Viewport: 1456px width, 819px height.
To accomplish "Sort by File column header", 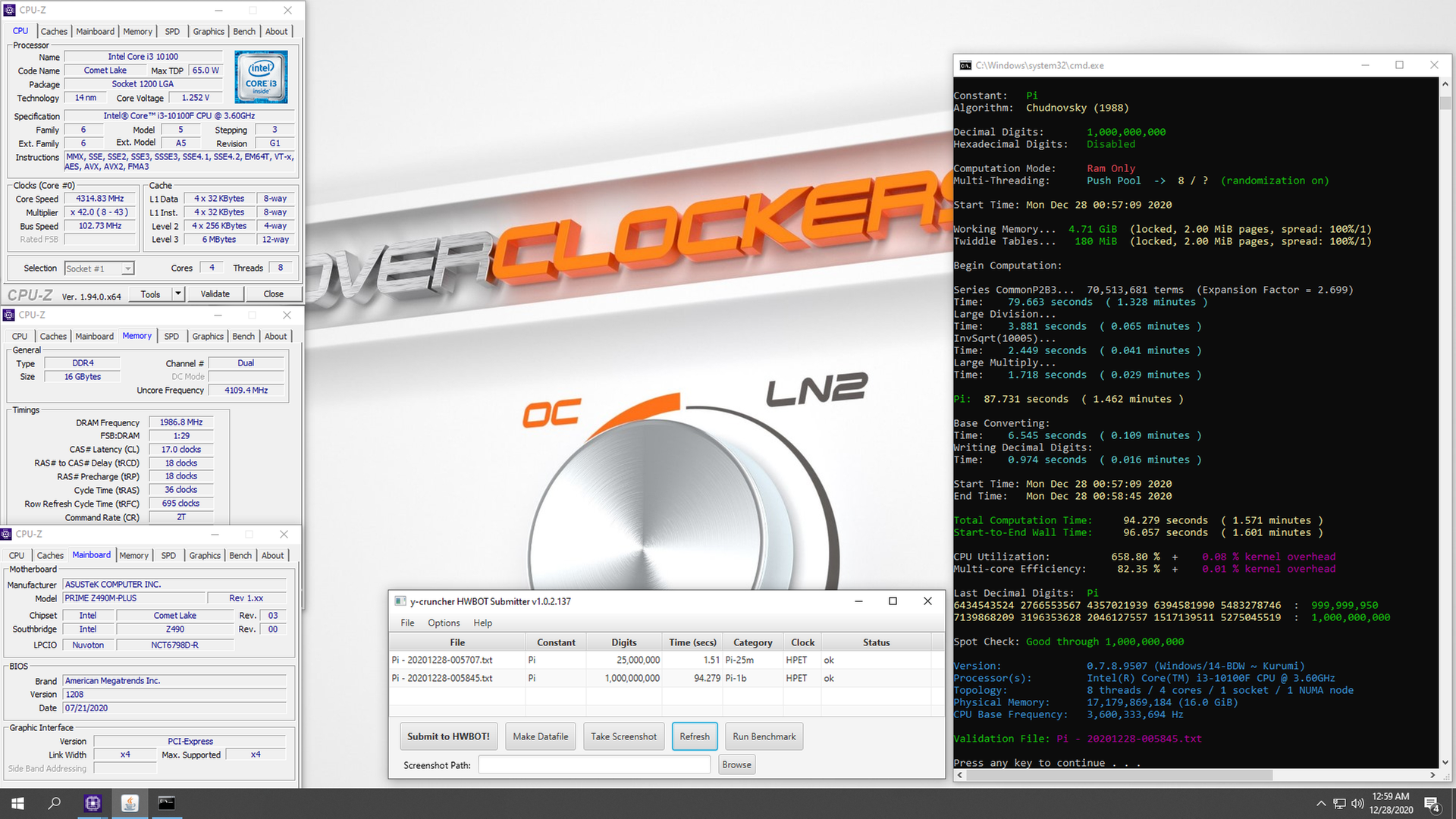I will click(x=457, y=642).
